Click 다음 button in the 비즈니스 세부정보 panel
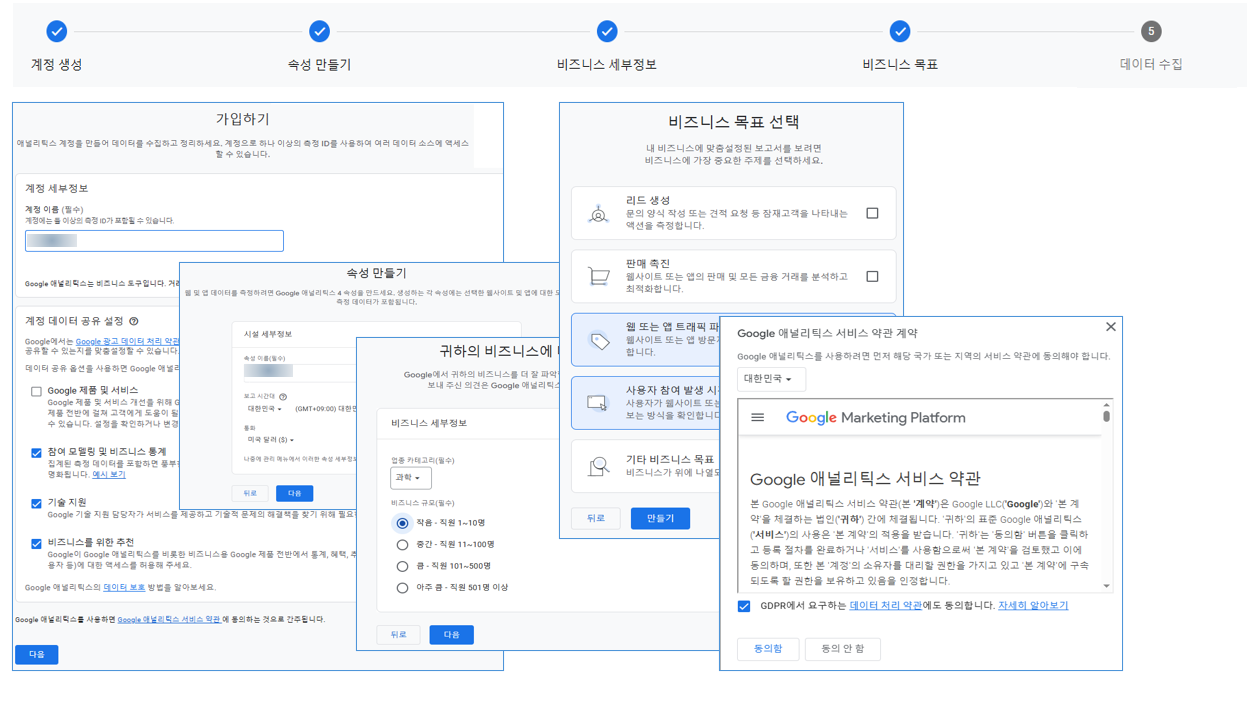1259x713 pixels. point(451,635)
